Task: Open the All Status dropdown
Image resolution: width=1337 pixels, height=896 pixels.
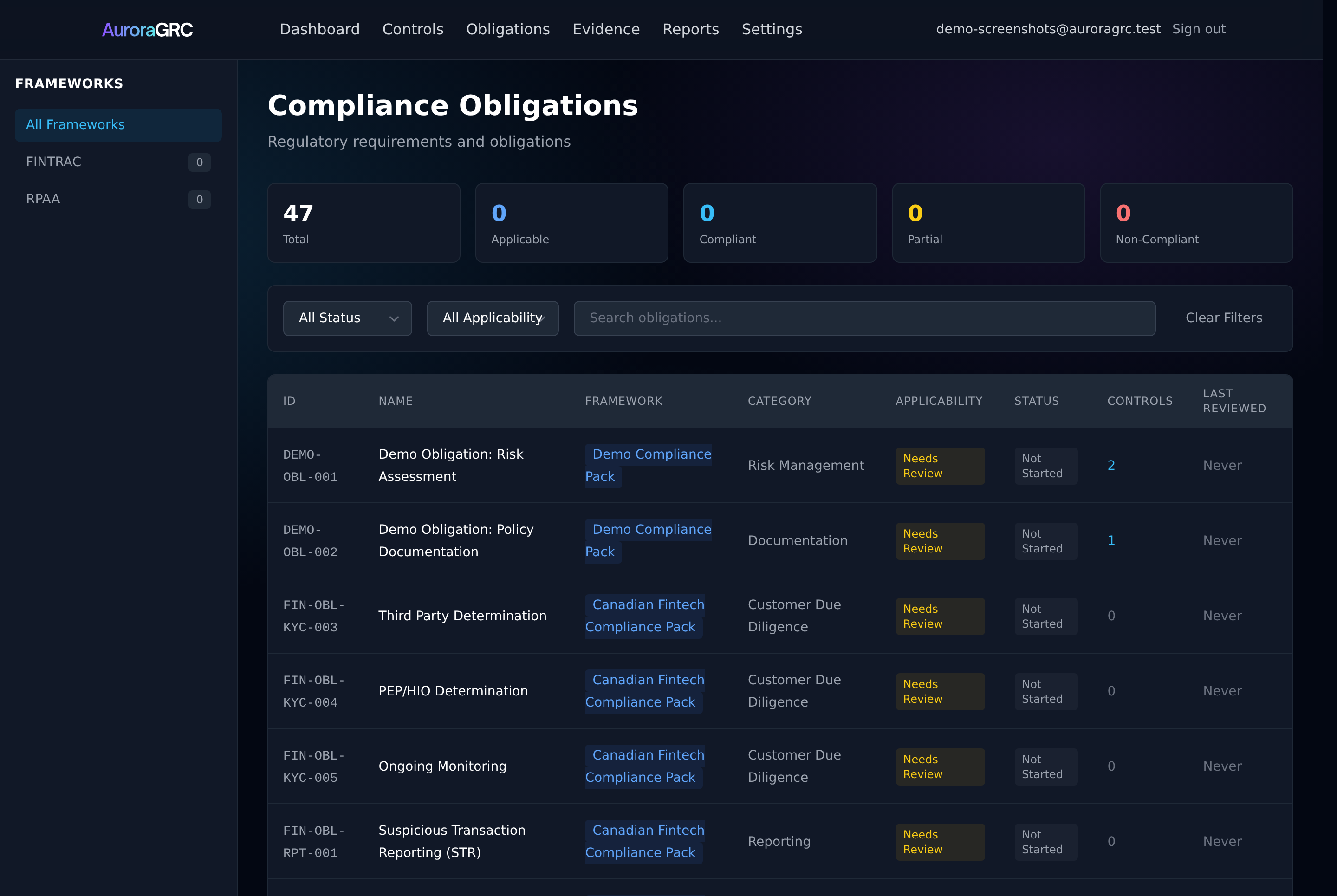Action: 347,318
